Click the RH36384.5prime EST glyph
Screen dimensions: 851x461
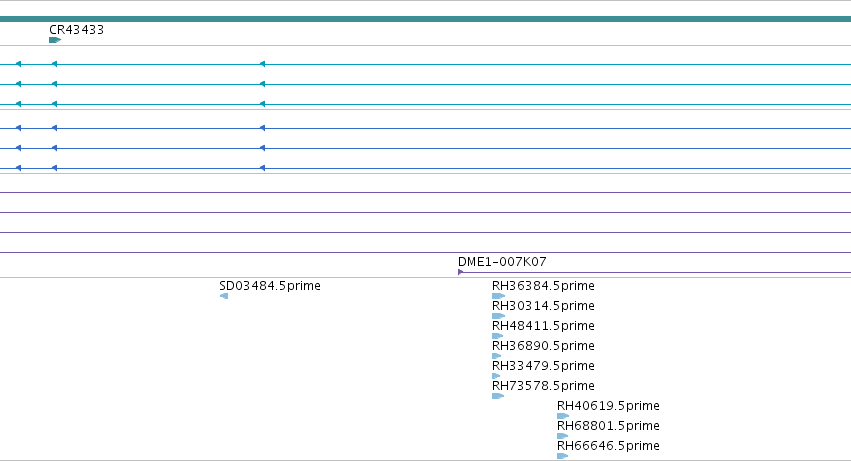click(x=498, y=296)
